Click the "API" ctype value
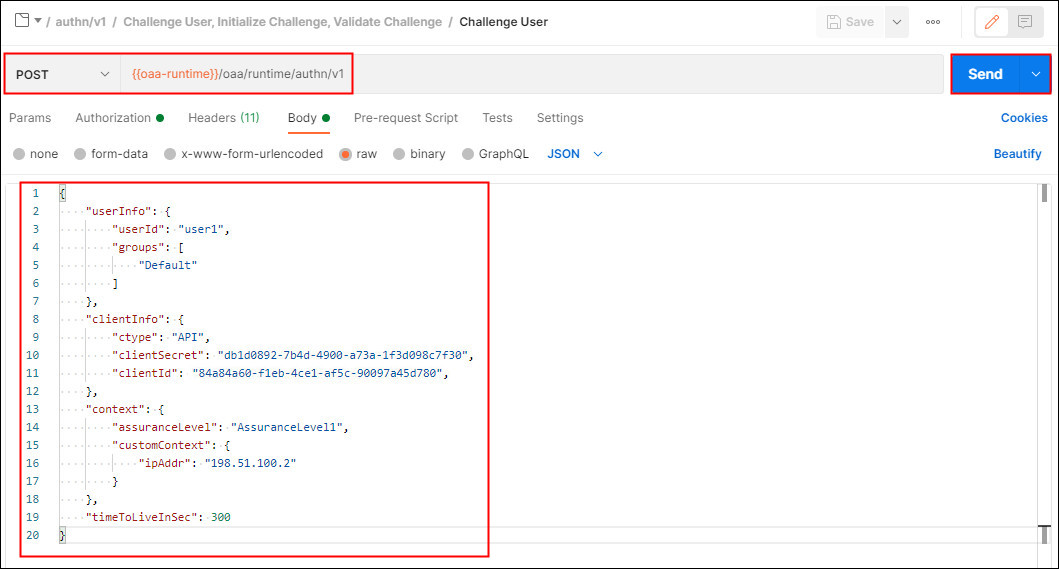The width and height of the screenshot is (1059, 569). pos(188,337)
